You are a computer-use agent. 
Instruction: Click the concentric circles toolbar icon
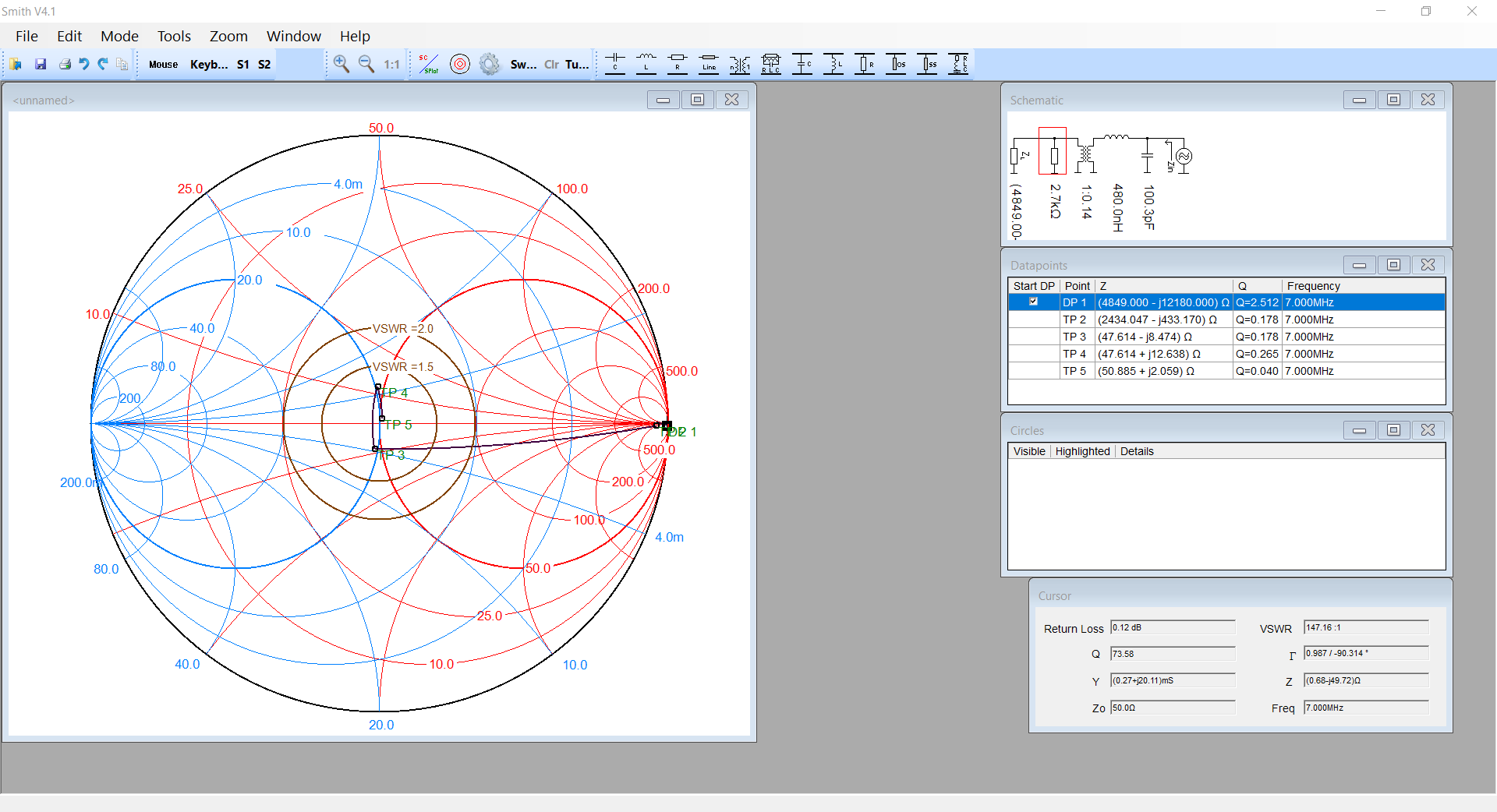[x=460, y=64]
